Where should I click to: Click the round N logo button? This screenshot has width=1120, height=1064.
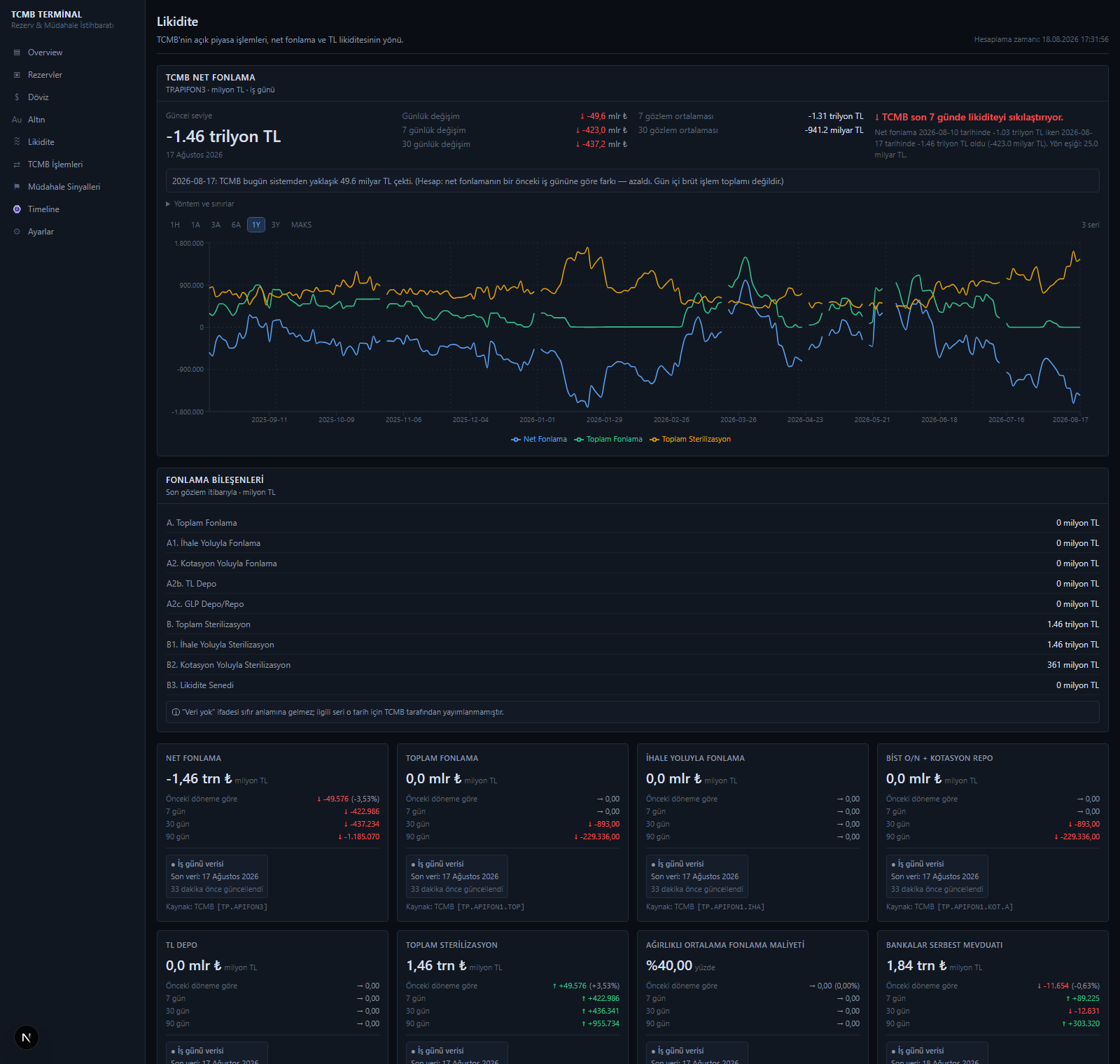click(26, 1037)
